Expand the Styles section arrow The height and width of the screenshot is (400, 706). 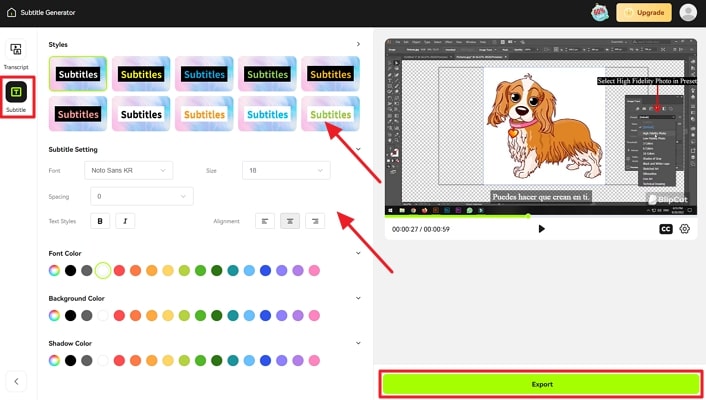358,44
